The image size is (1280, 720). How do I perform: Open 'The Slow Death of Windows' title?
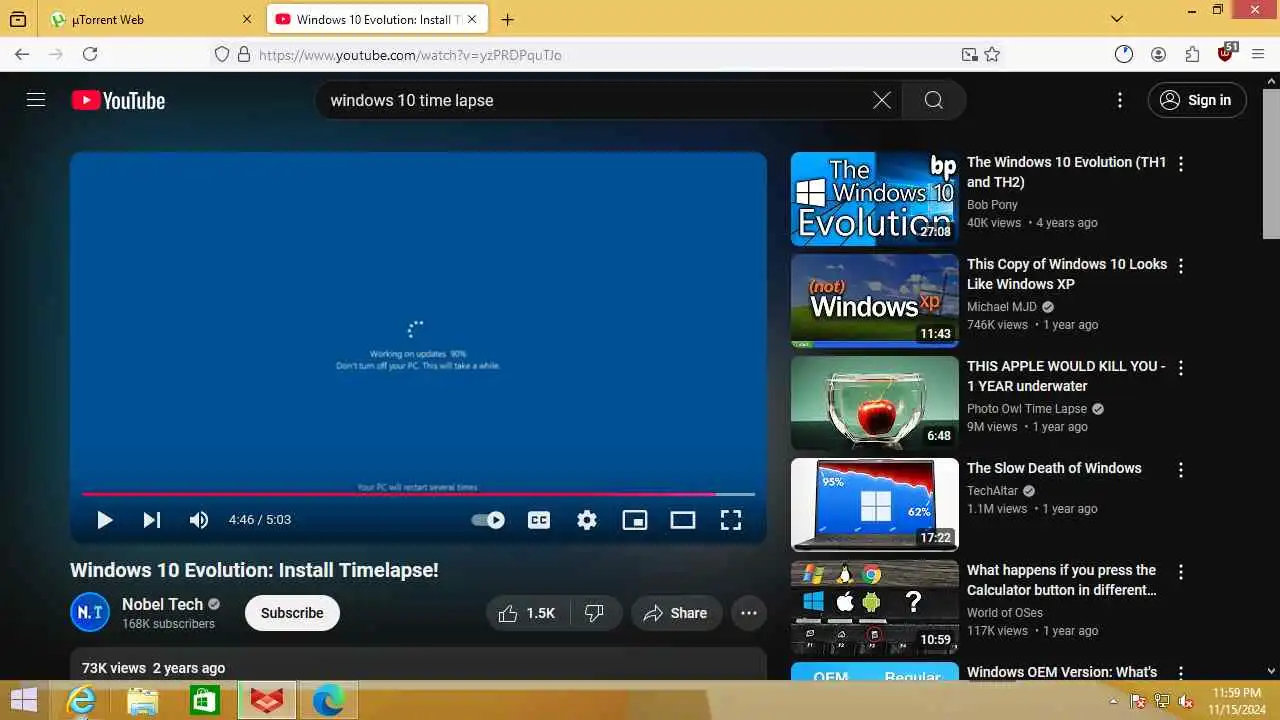tap(1054, 468)
